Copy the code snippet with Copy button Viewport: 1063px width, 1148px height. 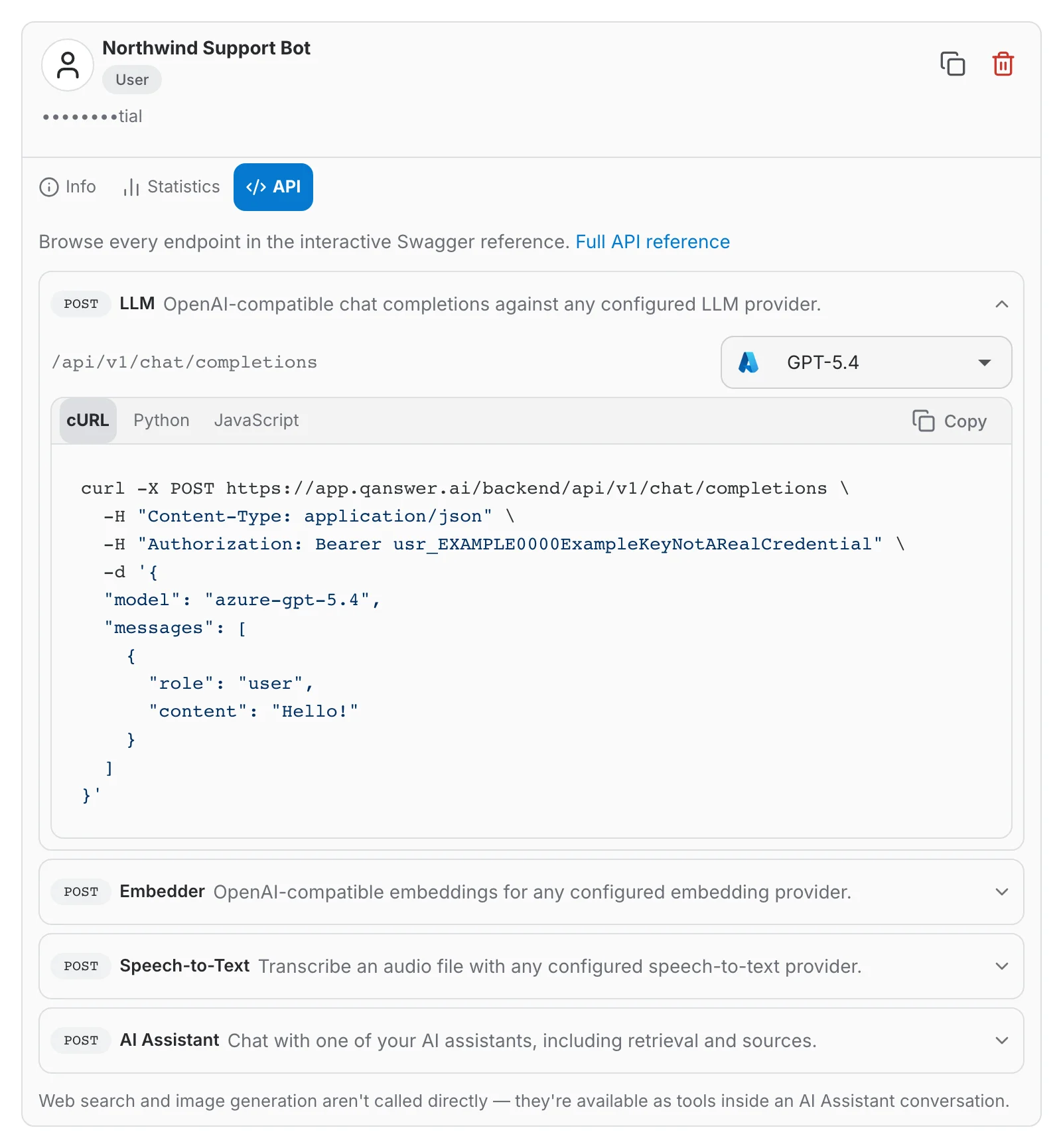(950, 421)
